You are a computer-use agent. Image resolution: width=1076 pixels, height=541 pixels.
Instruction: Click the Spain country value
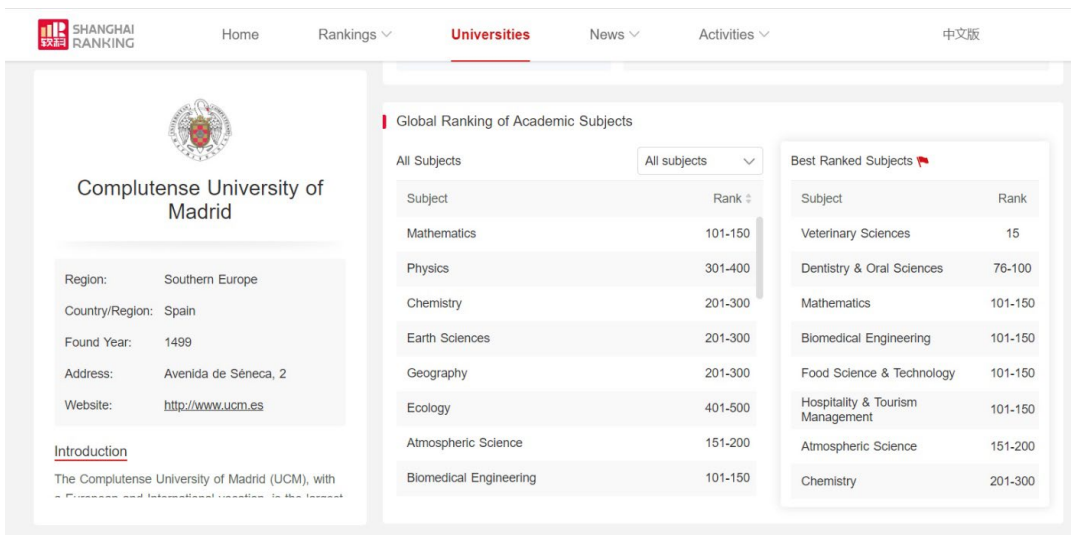tap(180, 311)
